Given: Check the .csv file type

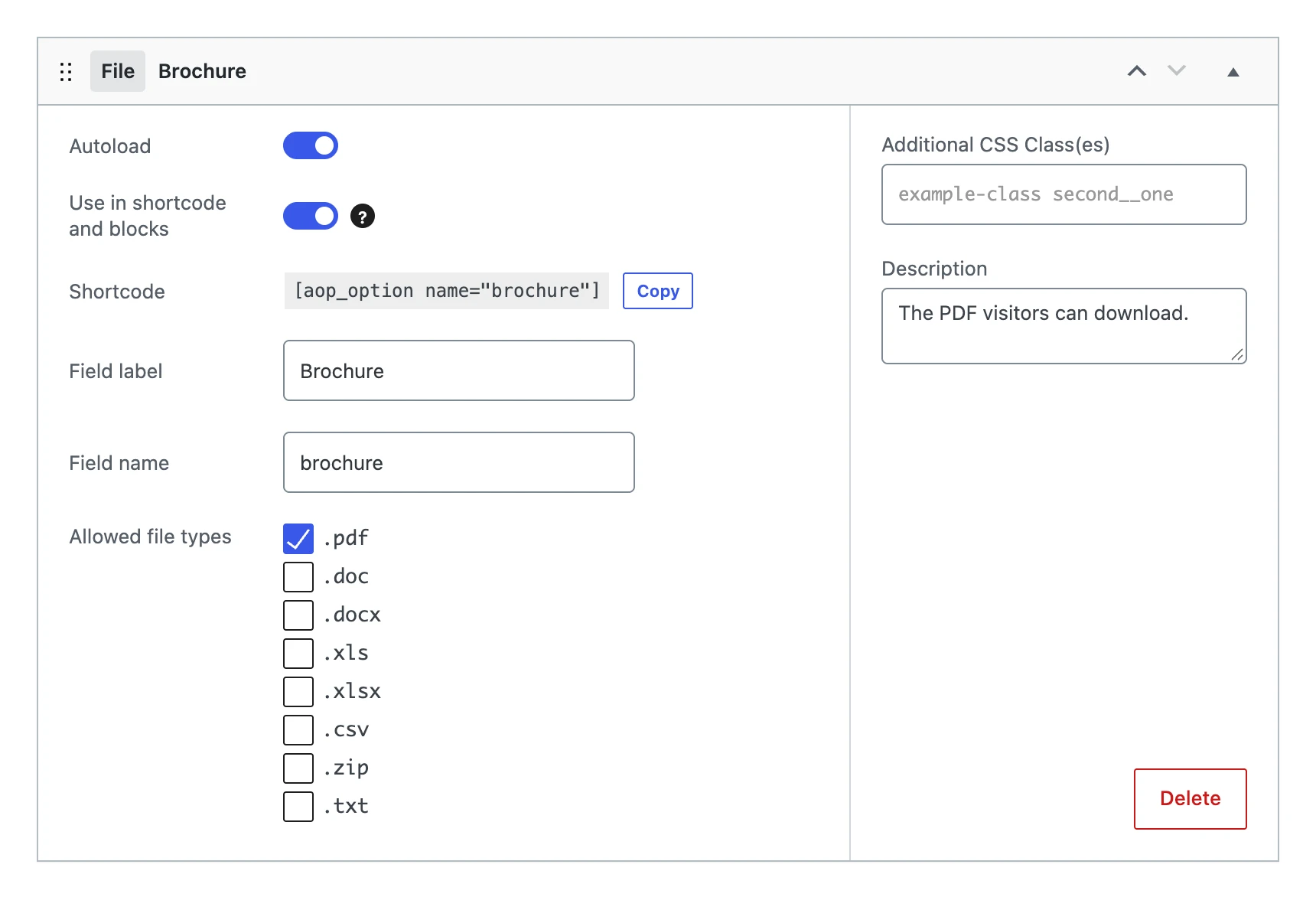Looking at the screenshot, I should click(298, 730).
